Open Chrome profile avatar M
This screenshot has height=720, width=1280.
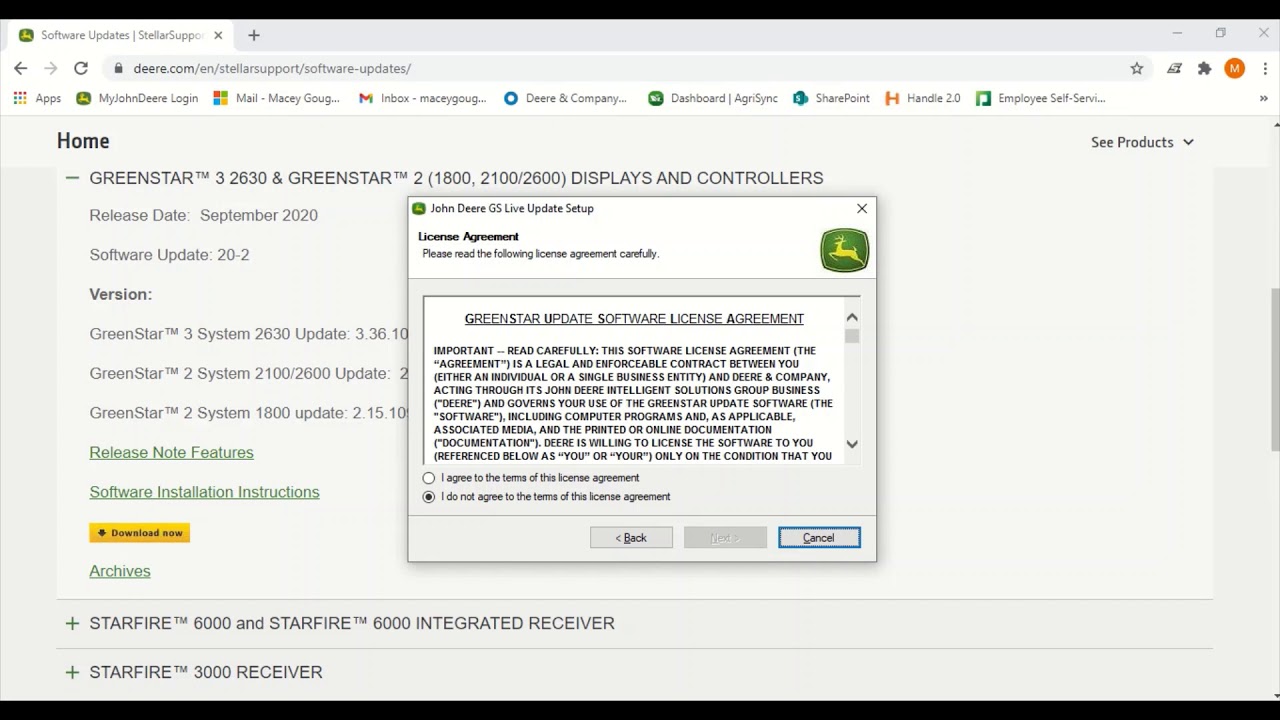click(x=1235, y=68)
